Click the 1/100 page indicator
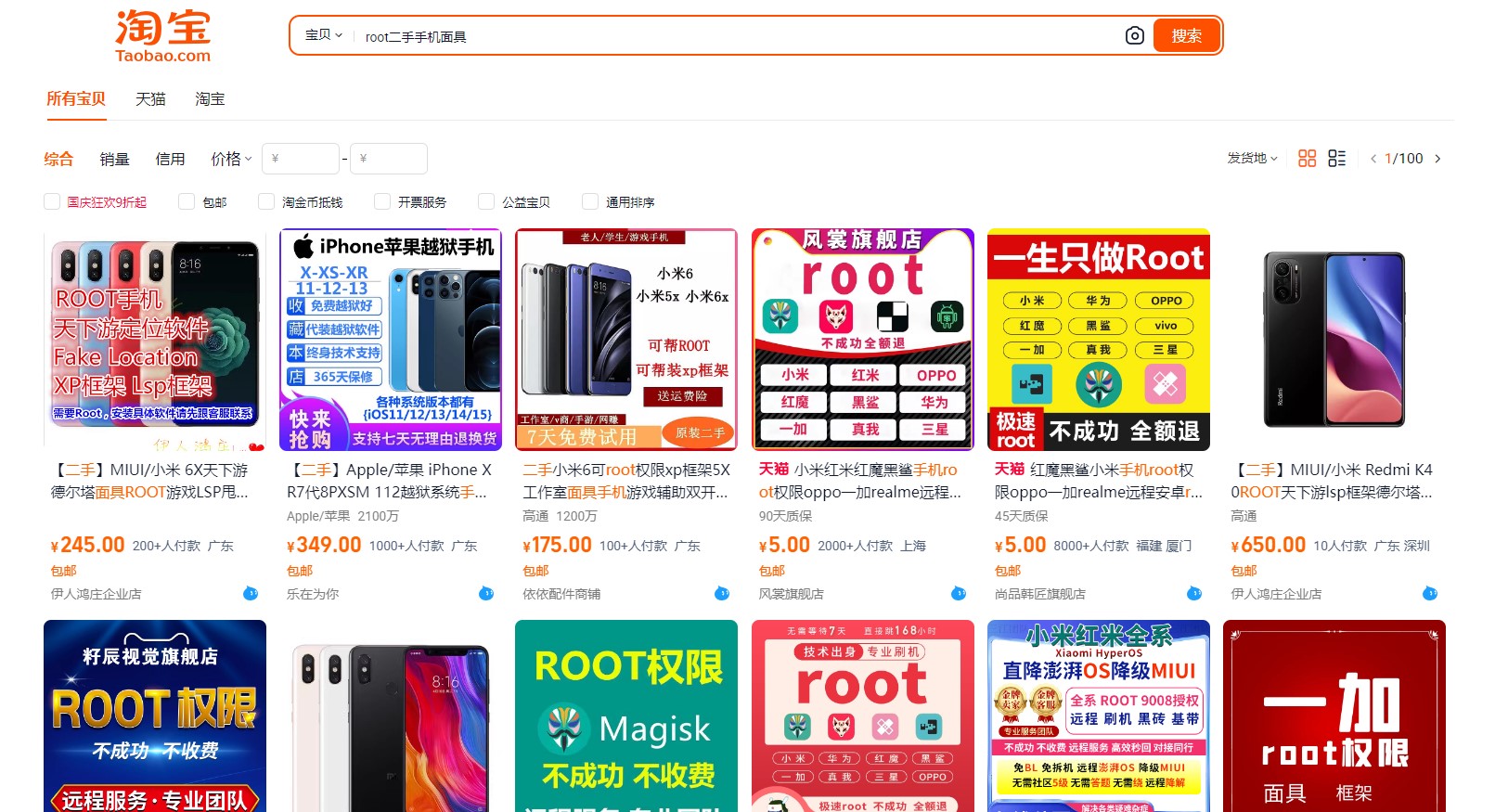Screen dimensions: 1508x812 [1404, 159]
